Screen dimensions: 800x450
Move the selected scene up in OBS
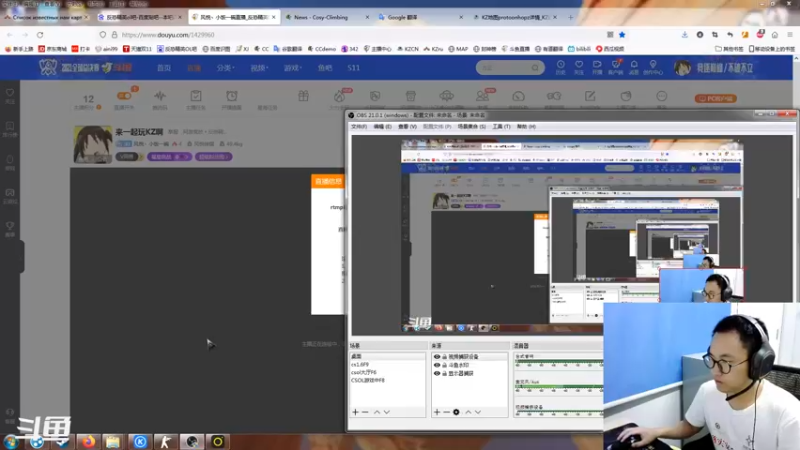coord(377,412)
